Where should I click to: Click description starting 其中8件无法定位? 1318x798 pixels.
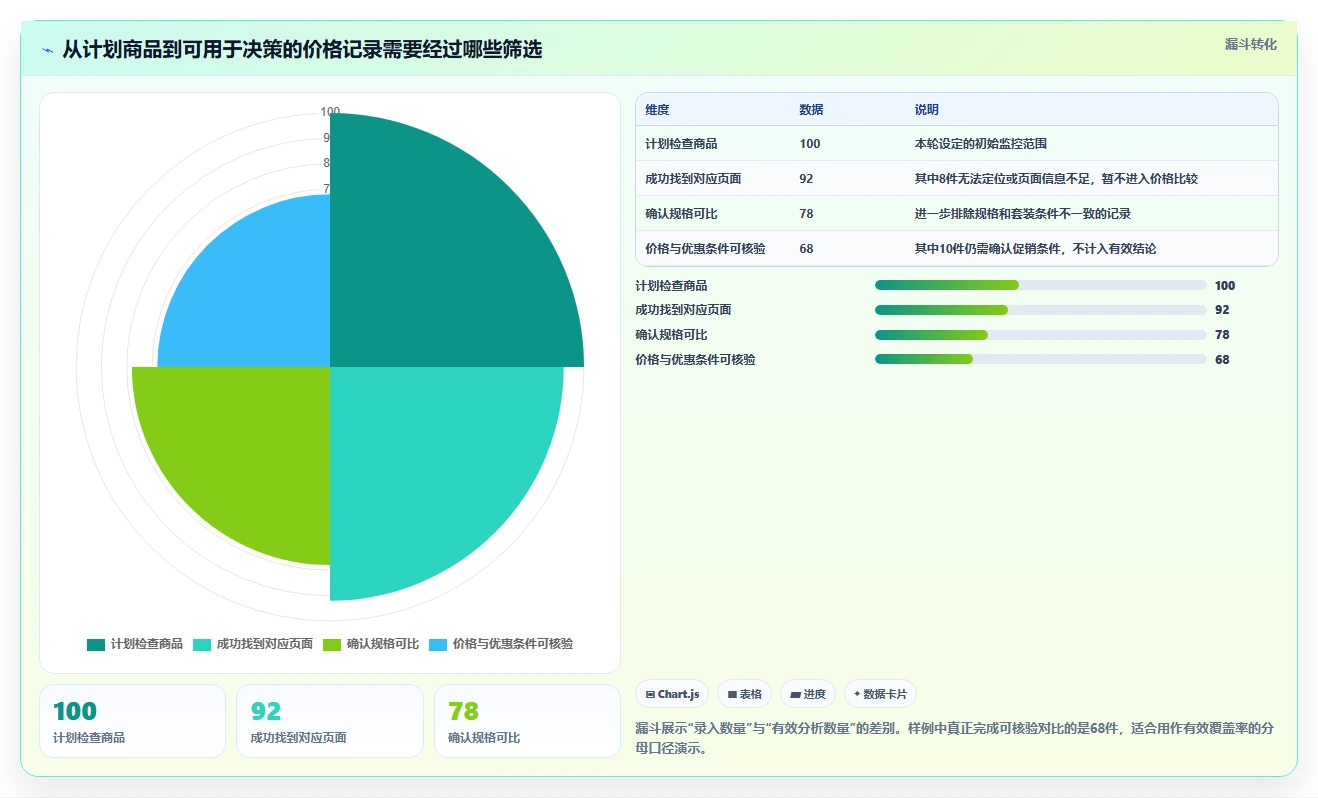coord(1056,179)
